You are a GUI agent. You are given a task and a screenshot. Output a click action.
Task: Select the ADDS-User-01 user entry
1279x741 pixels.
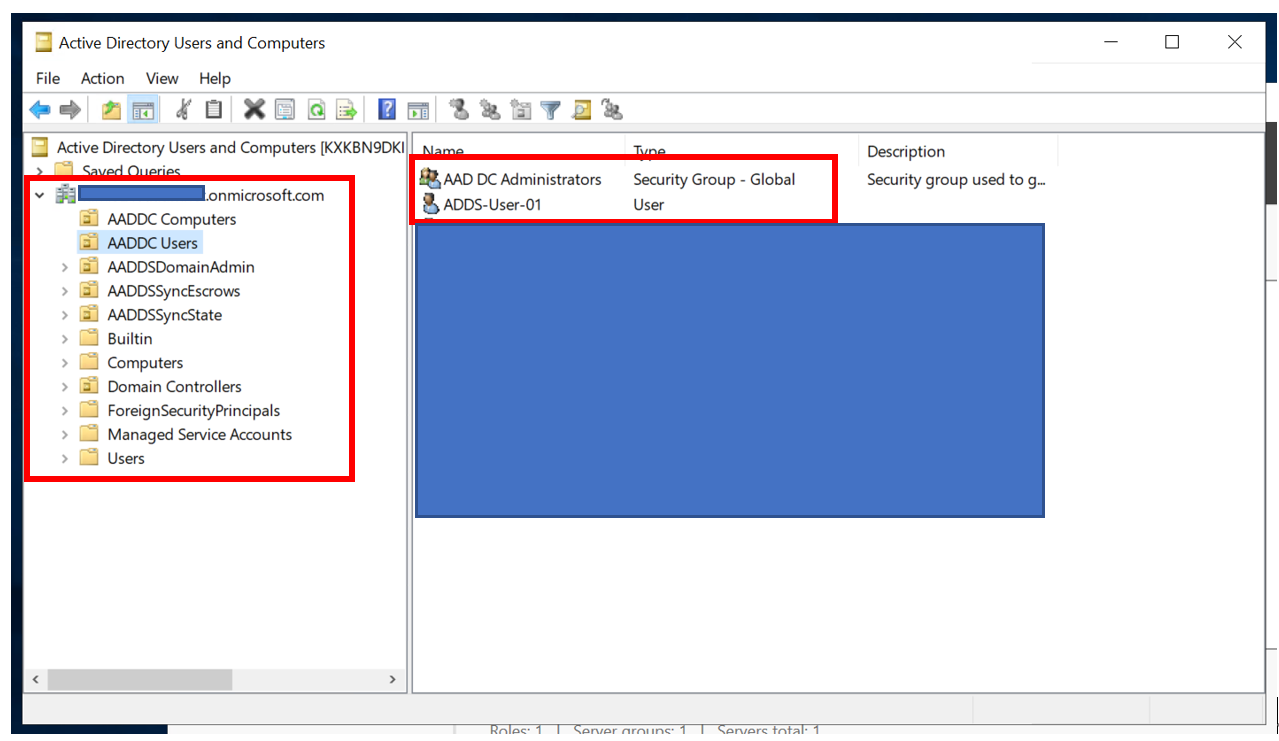click(482, 205)
